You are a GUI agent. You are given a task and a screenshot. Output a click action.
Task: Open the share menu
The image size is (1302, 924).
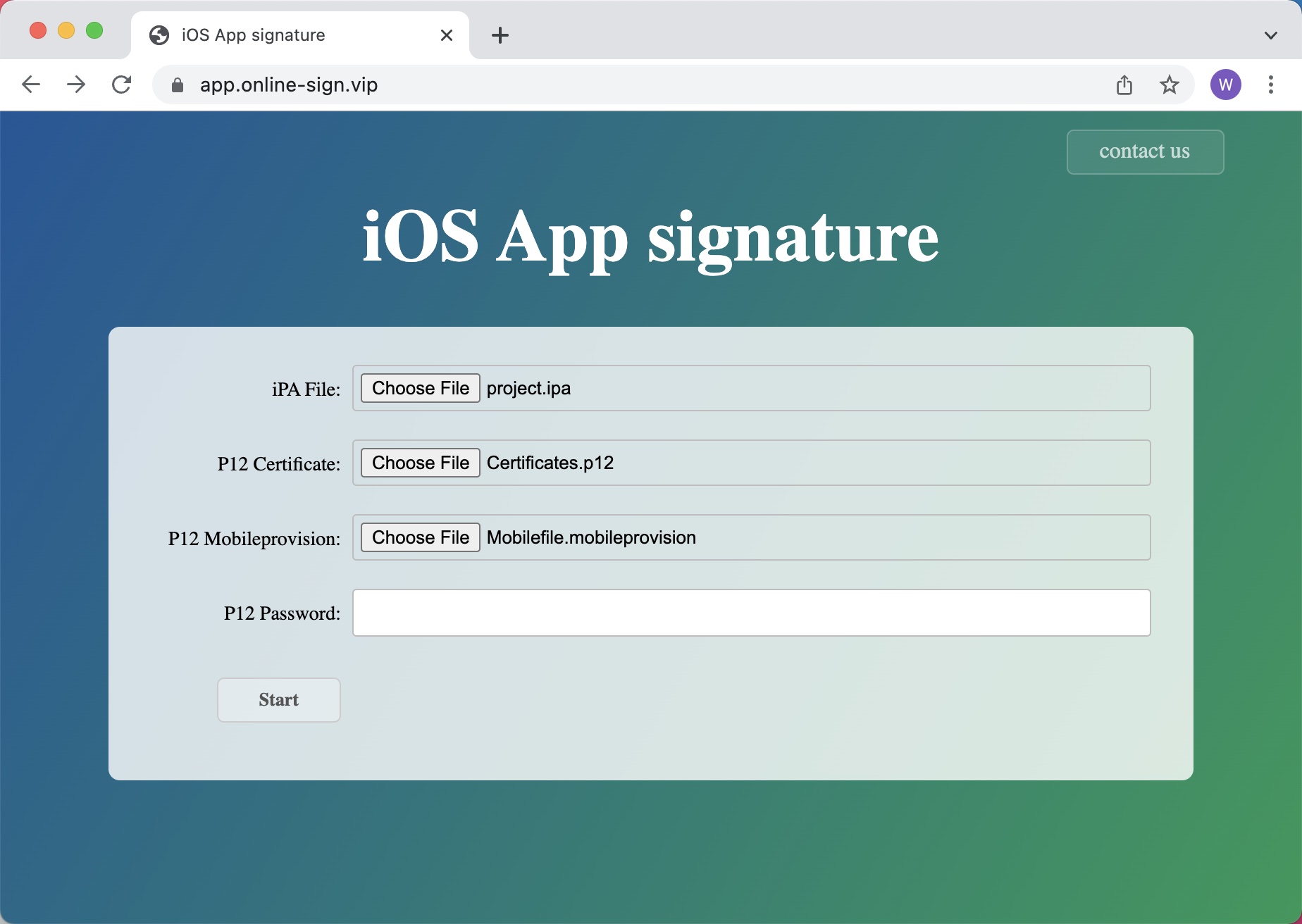(x=1124, y=85)
